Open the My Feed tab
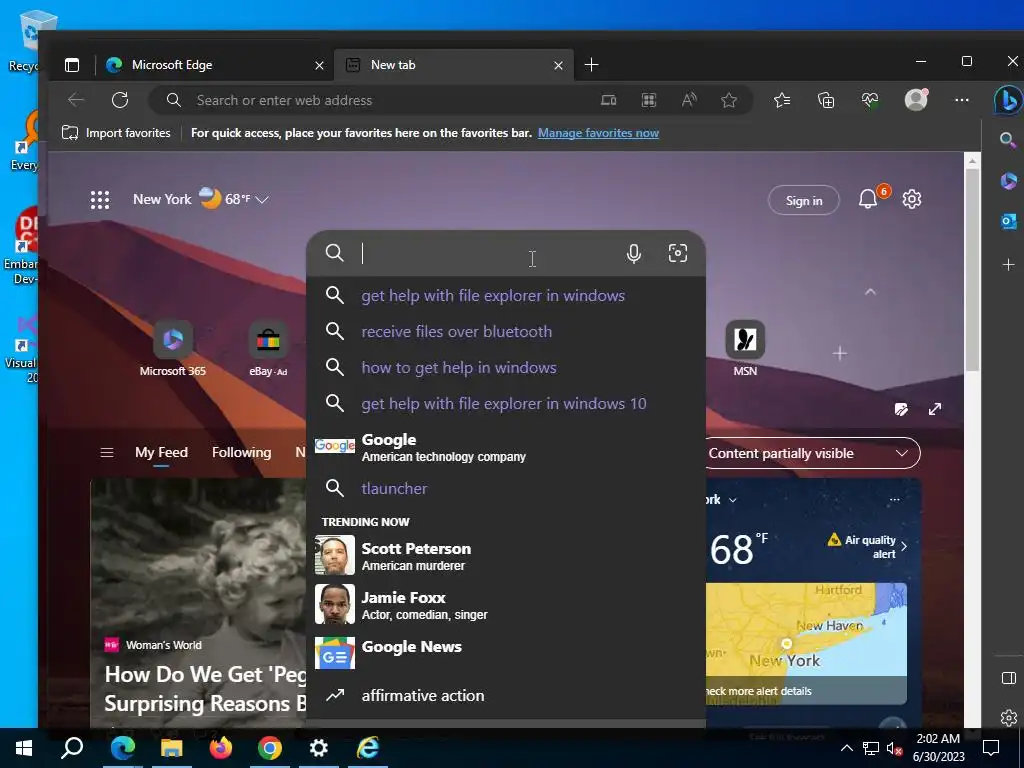Viewport: 1024px width, 768px height. 161,452
